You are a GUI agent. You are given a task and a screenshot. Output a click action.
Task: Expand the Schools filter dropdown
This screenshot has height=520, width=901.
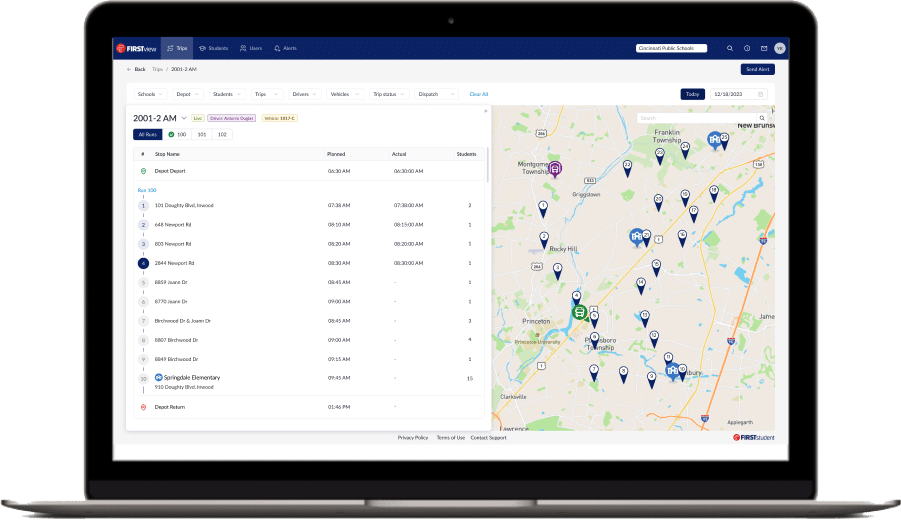coord(149,94)
